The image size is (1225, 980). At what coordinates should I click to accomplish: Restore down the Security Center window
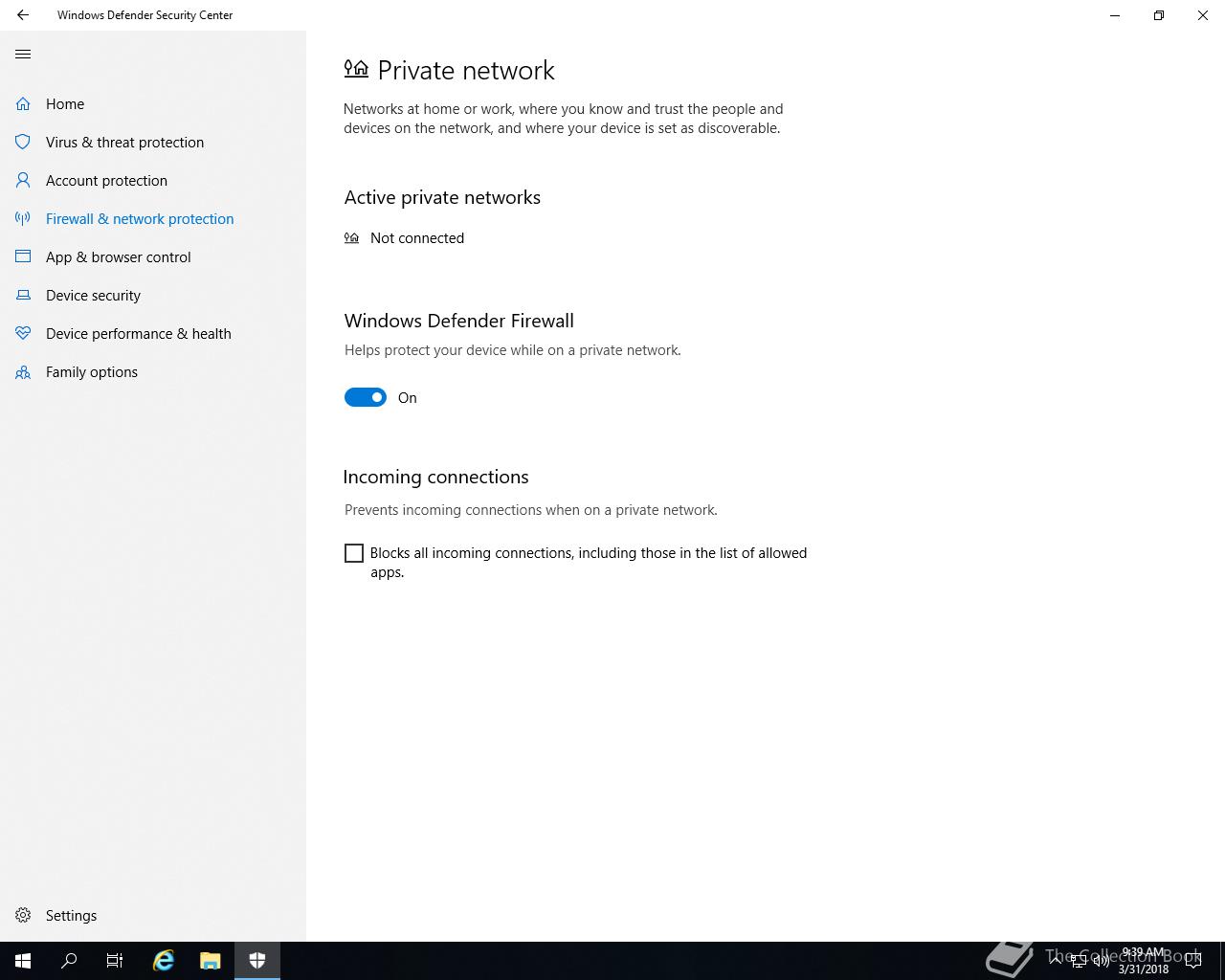click(1159, 15)
